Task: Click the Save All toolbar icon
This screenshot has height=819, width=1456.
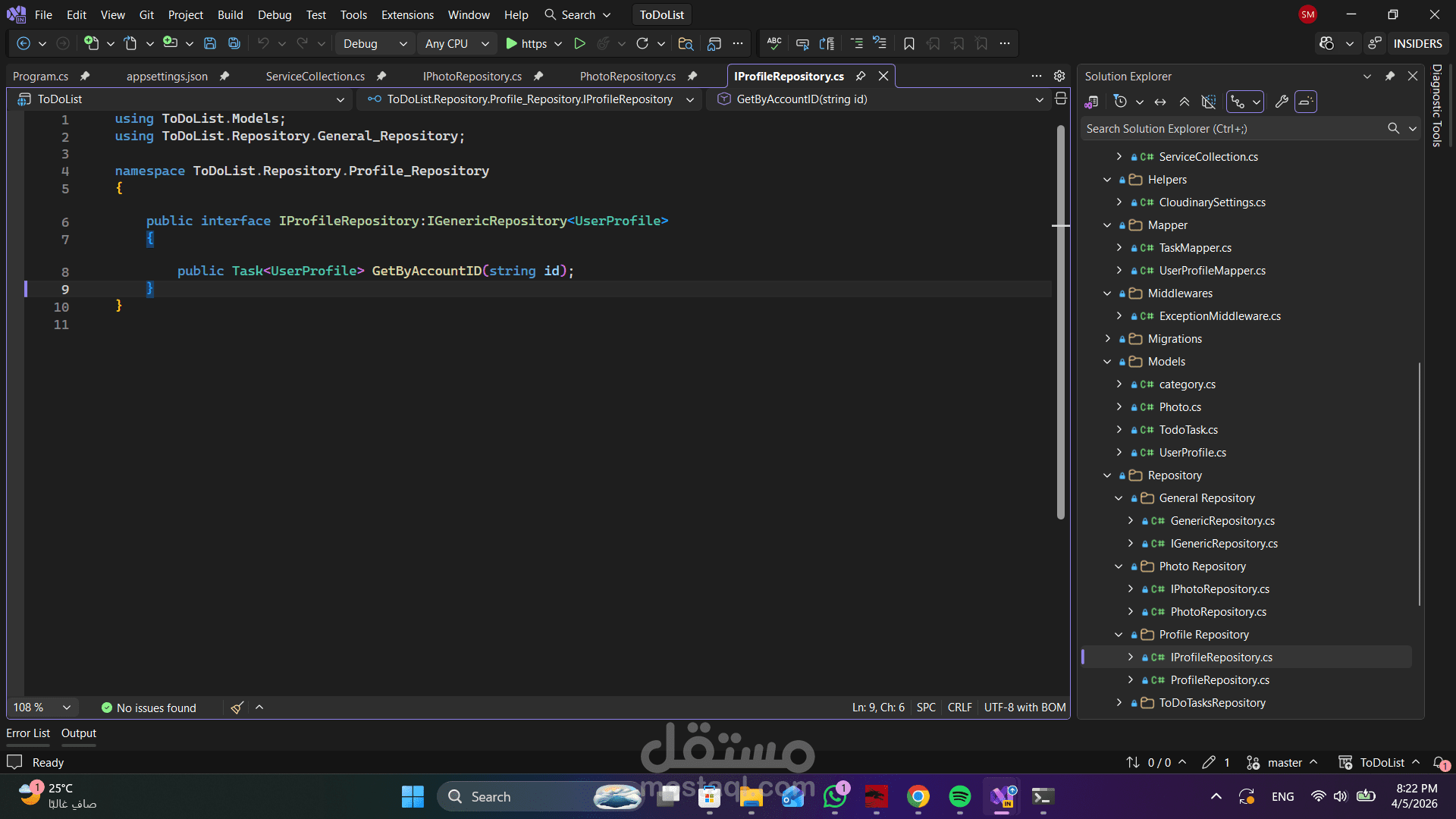Action: tap(234, 44)
